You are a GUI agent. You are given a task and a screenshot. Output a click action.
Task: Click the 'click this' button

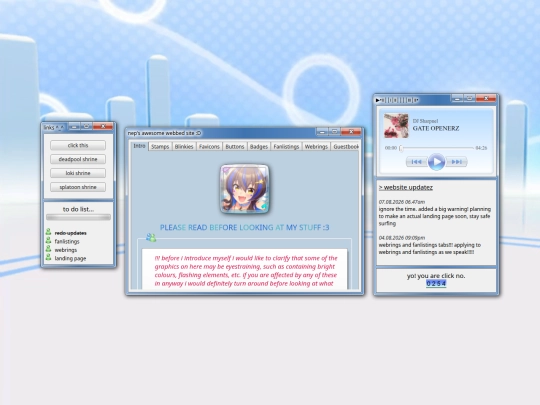pyautogui.click(x=78, y=145)
